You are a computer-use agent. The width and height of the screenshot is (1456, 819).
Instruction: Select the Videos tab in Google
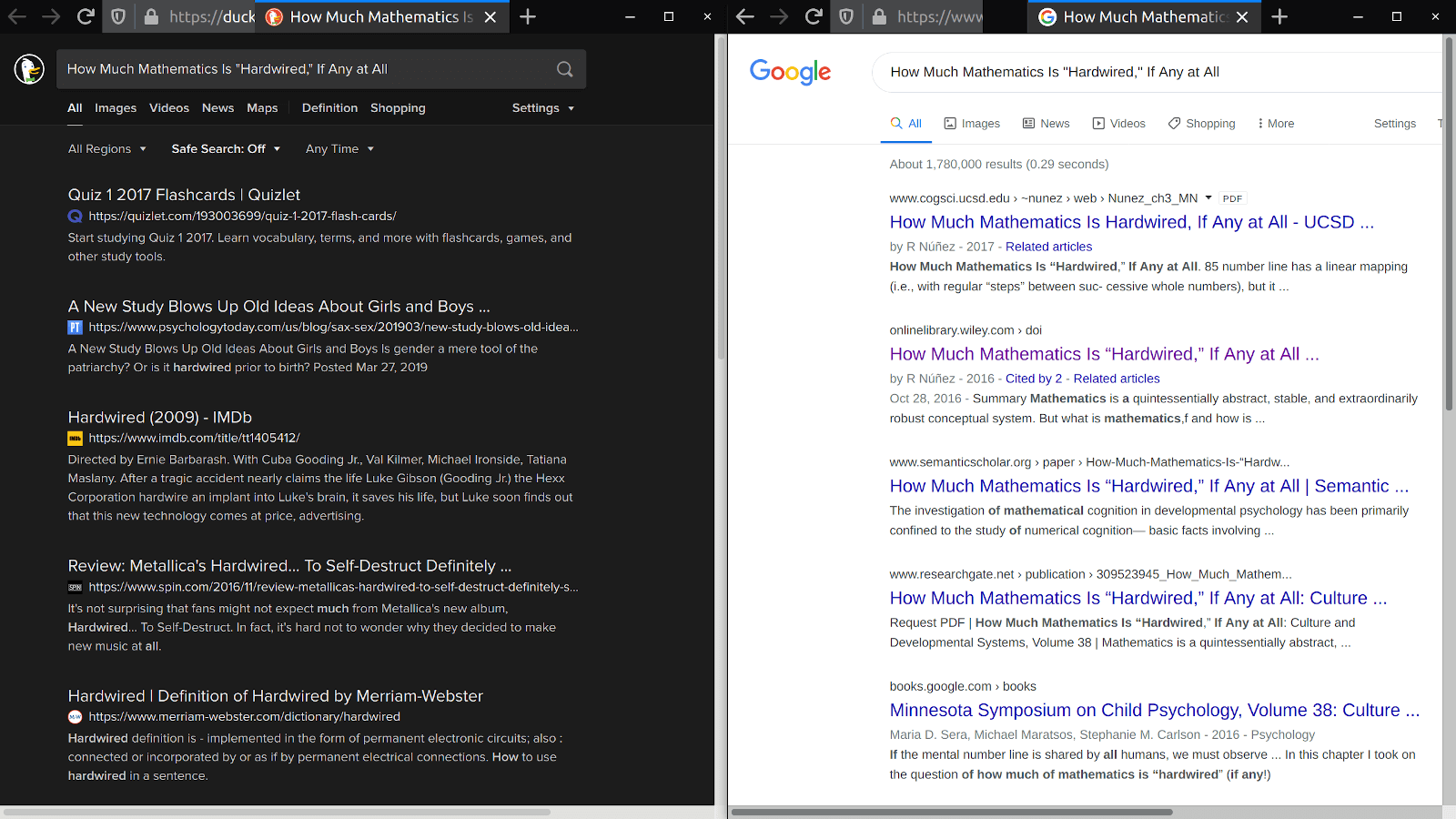tap(1118, 124)
